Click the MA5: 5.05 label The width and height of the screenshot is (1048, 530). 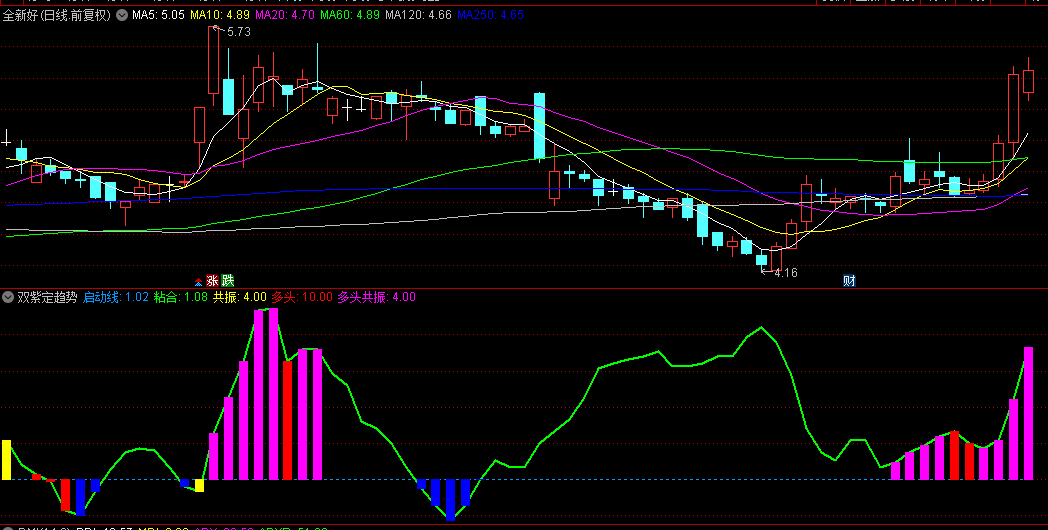(158, 15)
